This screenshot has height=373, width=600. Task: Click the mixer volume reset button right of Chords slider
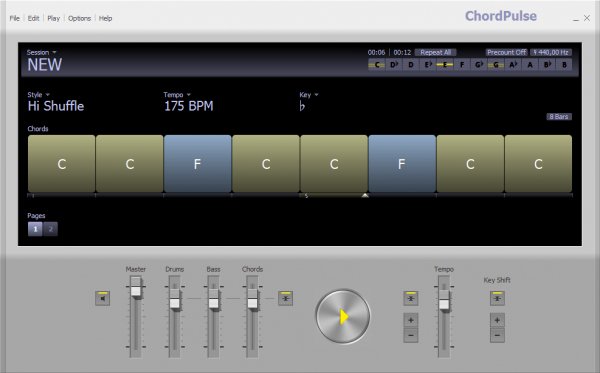point(285,298)
